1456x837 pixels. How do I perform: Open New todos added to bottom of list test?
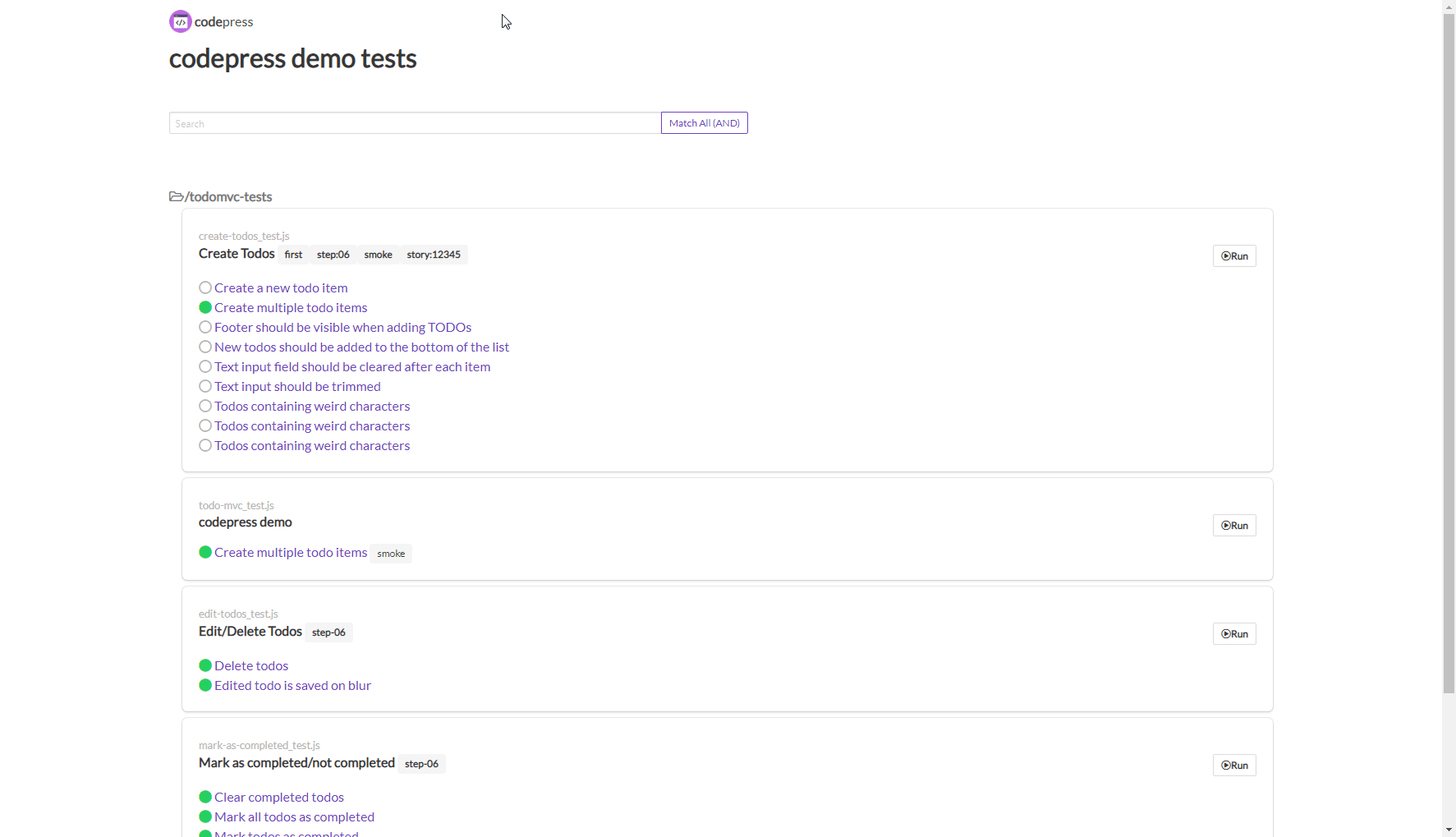[x=361, y=347]
